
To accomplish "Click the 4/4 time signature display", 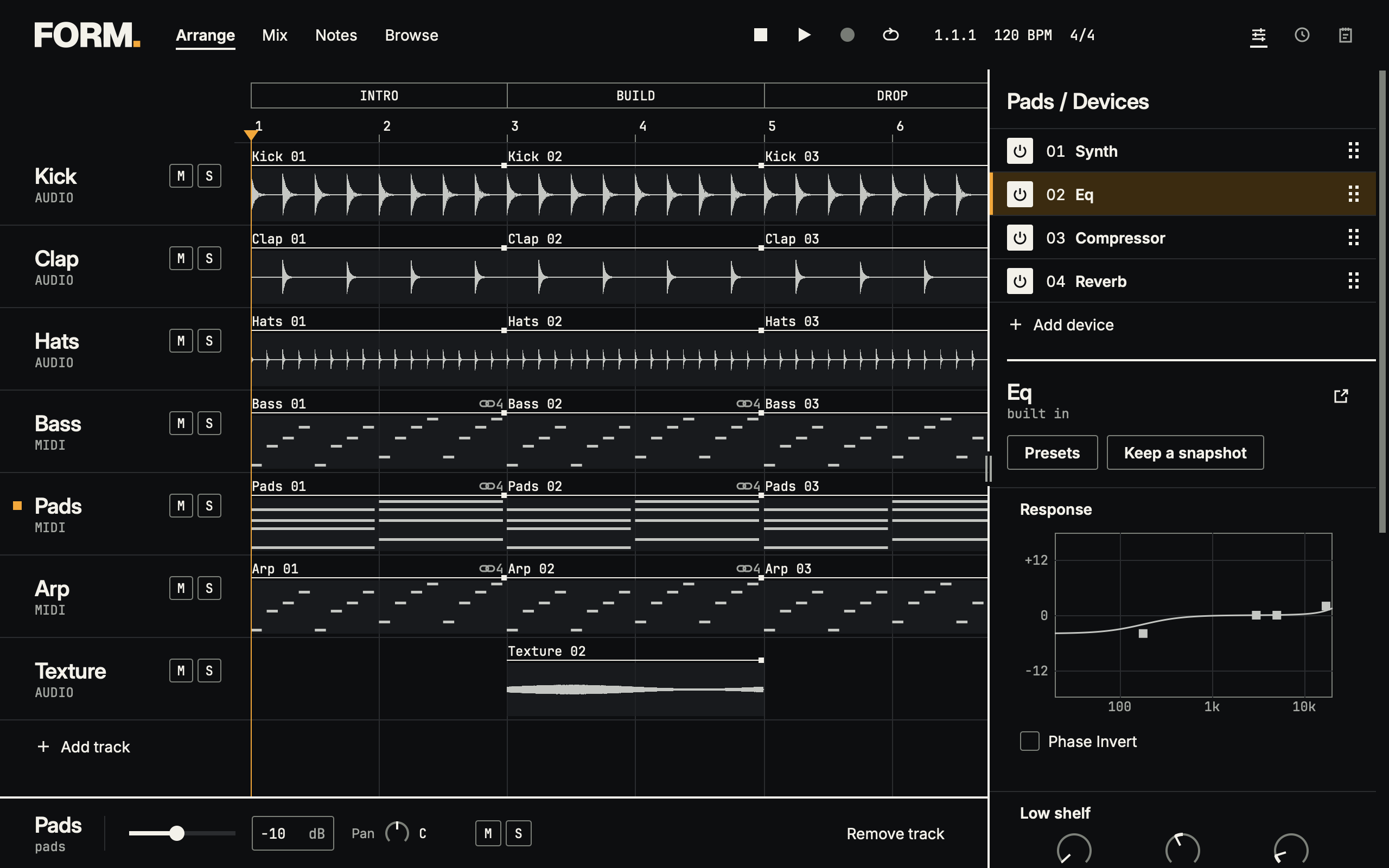I will [1082, 35].
